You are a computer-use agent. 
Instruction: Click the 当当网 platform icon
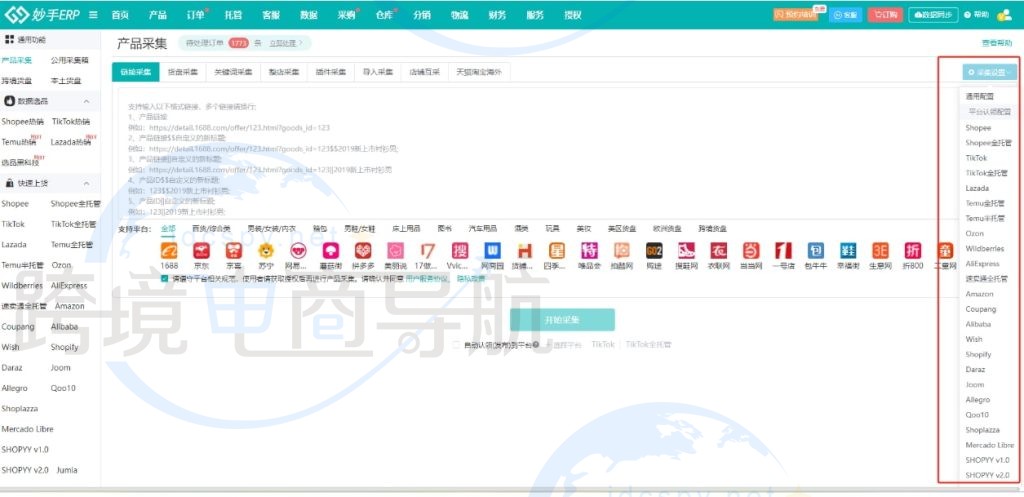(751, 251)
